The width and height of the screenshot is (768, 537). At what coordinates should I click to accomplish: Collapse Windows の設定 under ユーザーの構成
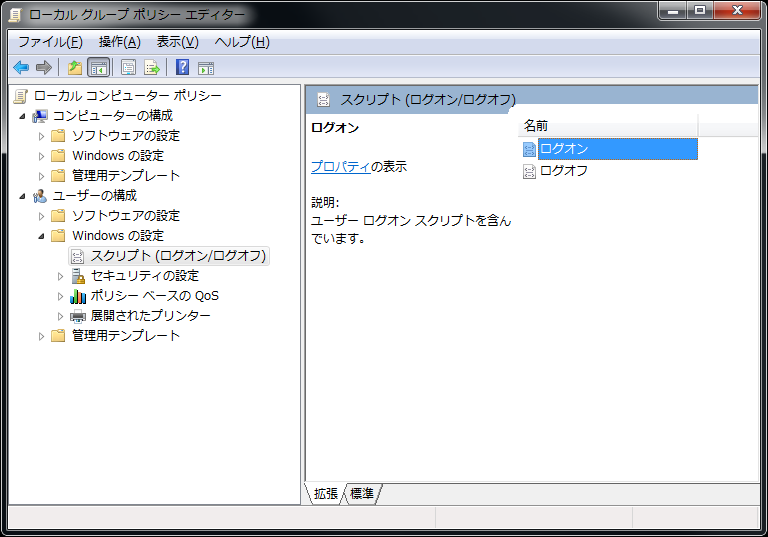point(41,236)
